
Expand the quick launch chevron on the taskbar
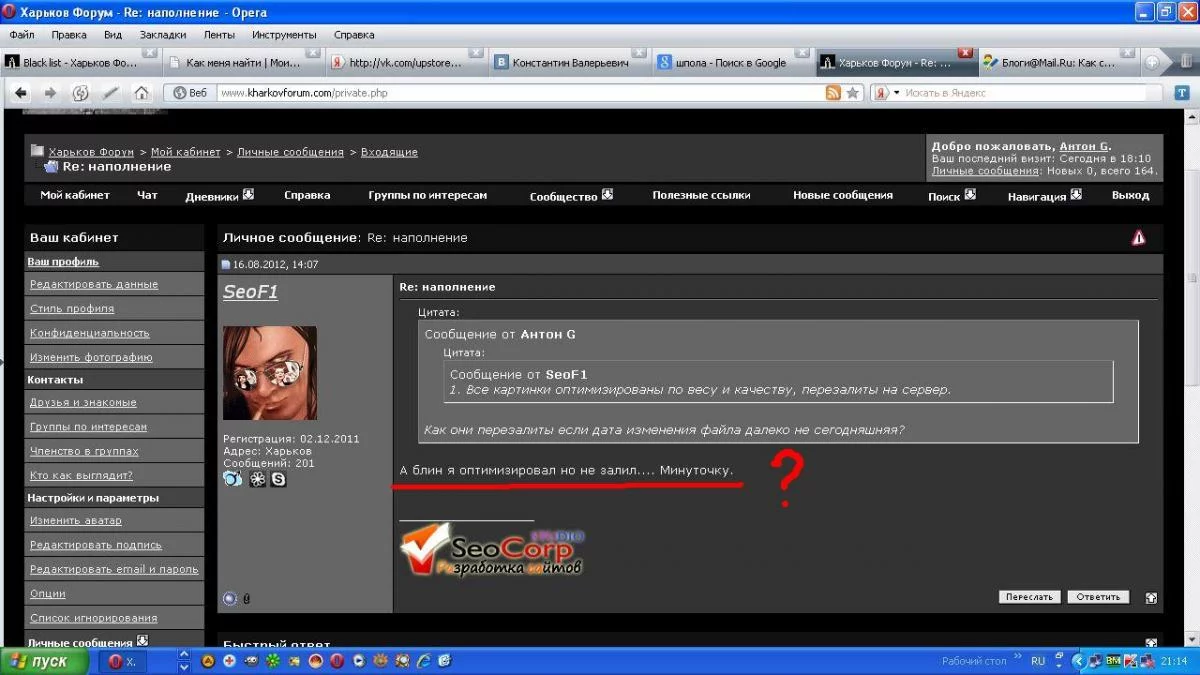pyautogui.click(x=183, y=661)
